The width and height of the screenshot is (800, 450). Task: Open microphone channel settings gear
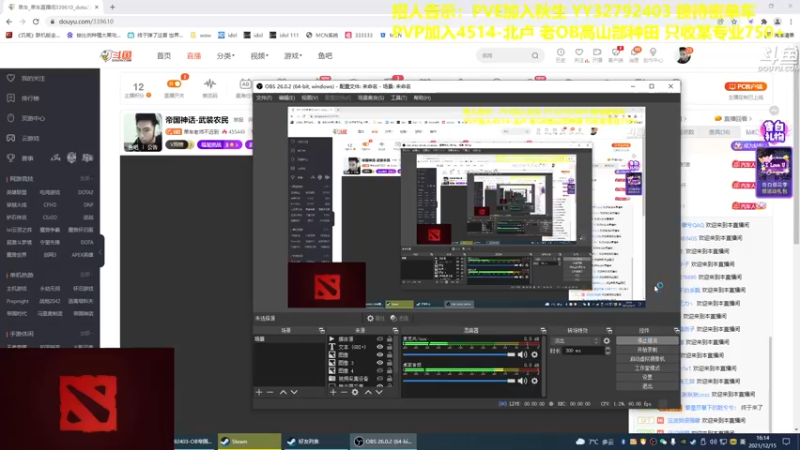535,355
